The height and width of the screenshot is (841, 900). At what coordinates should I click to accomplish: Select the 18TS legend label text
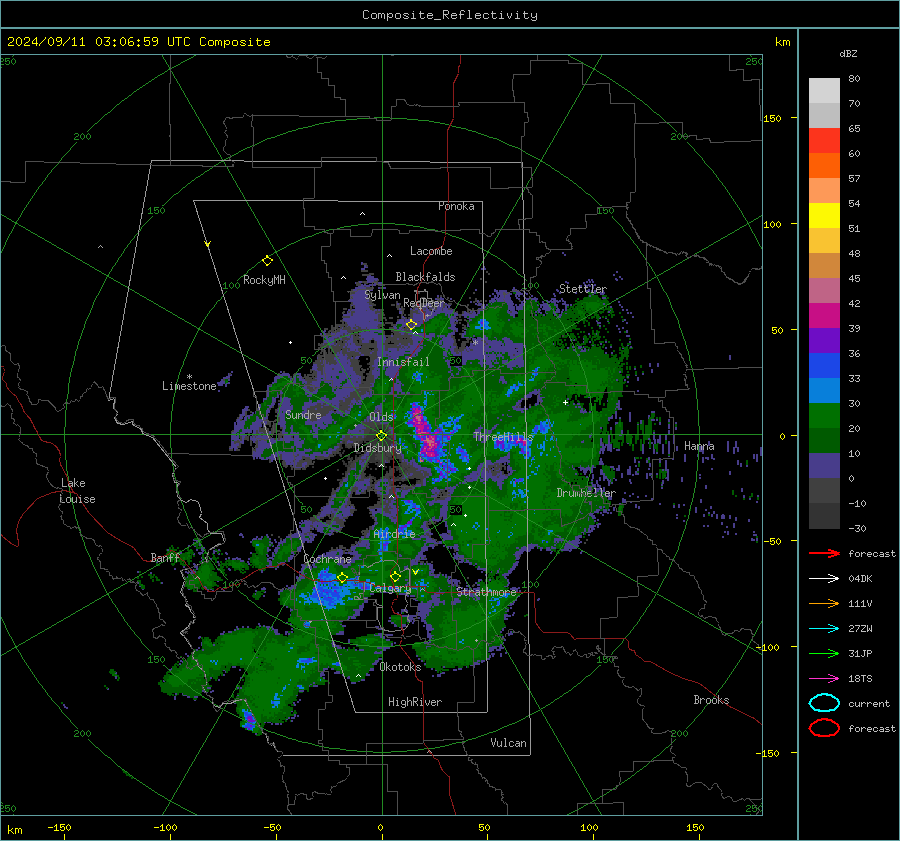[860, 679]
